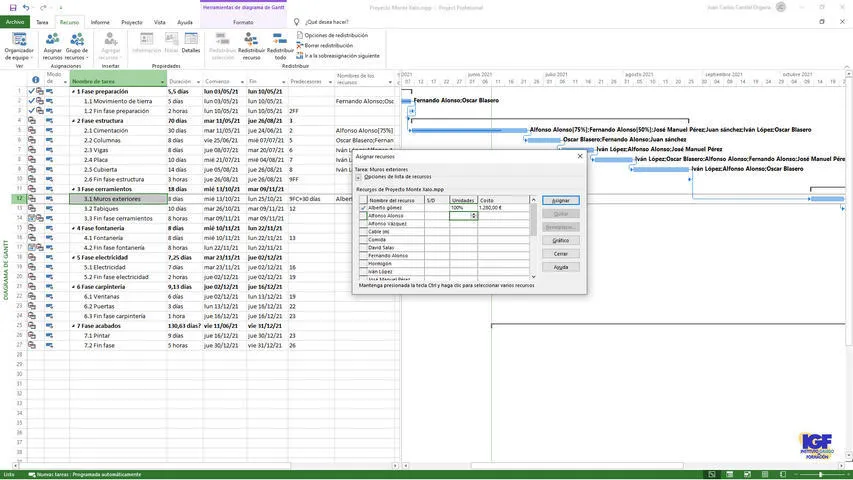
Task: Click the second view shortcut icon in status bar
Action: coord(730,475)
